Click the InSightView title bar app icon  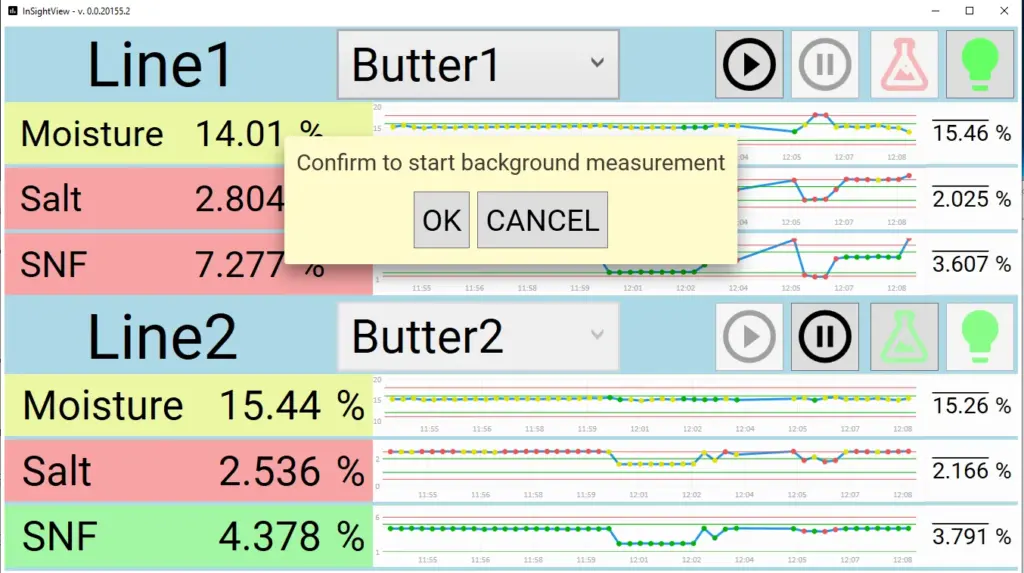point(12,10)
